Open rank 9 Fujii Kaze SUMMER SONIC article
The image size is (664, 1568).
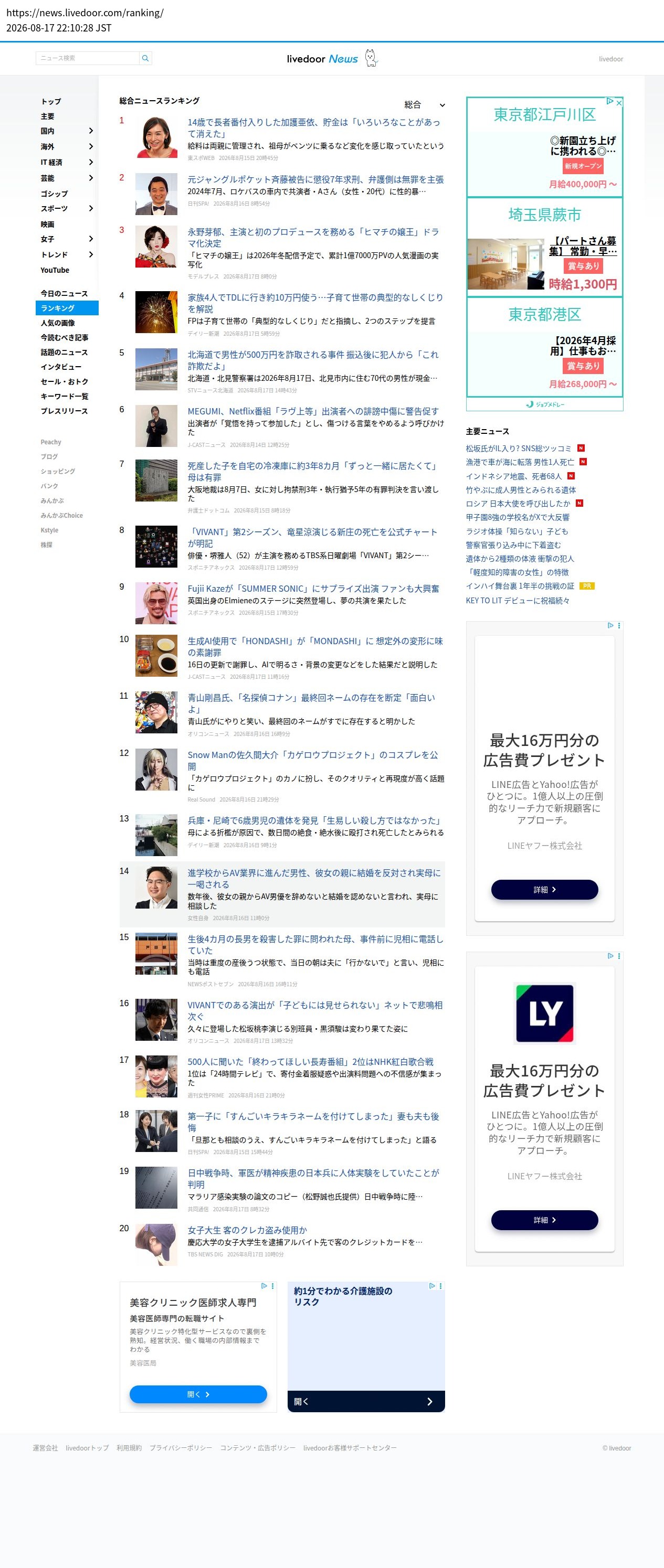pyautogui.click(x=313, y=589)
